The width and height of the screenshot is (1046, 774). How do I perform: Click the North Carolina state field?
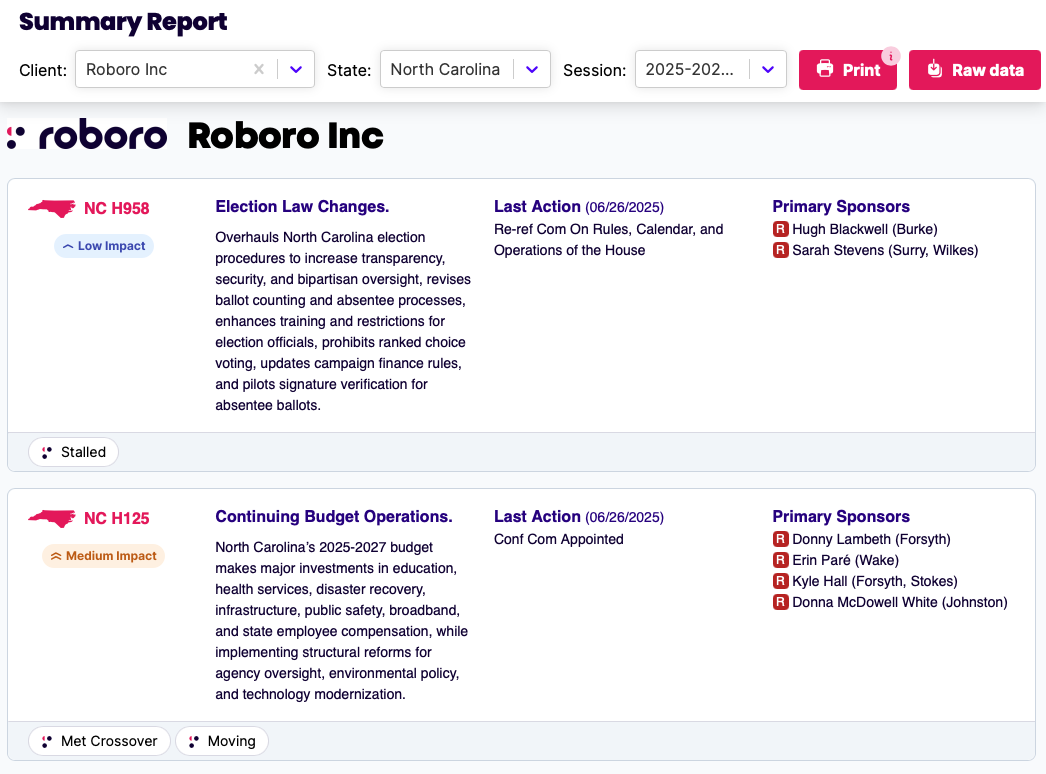[465, 69]
